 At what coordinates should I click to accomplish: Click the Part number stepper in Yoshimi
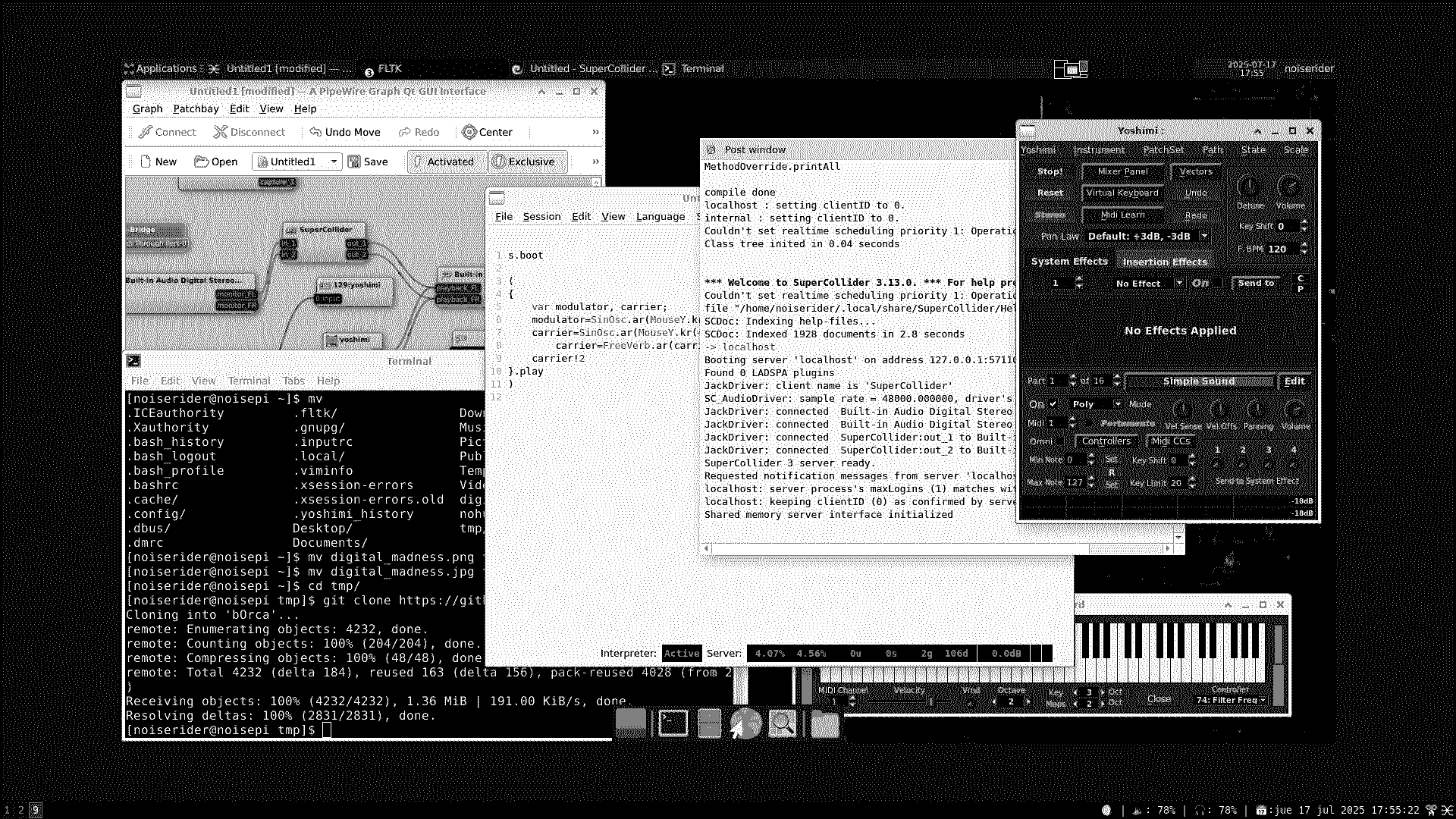(x=1072, y=381)
